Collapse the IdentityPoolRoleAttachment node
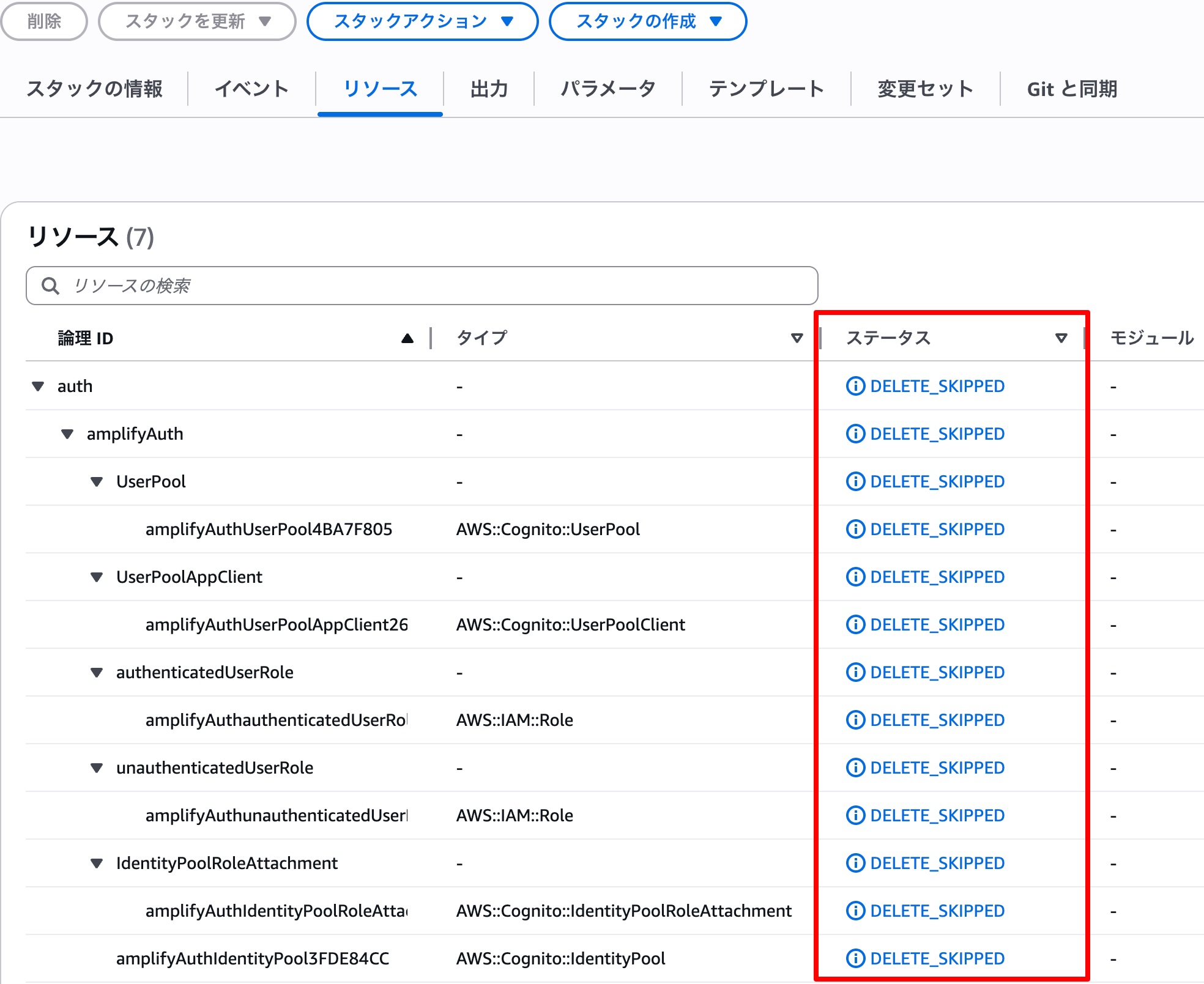Screen dimensions: 1204x984 click(x=97, y=864)
